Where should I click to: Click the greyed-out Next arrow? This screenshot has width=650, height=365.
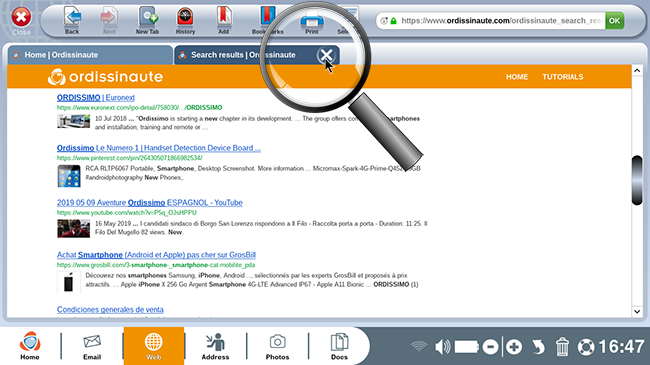tap(109, 20)
